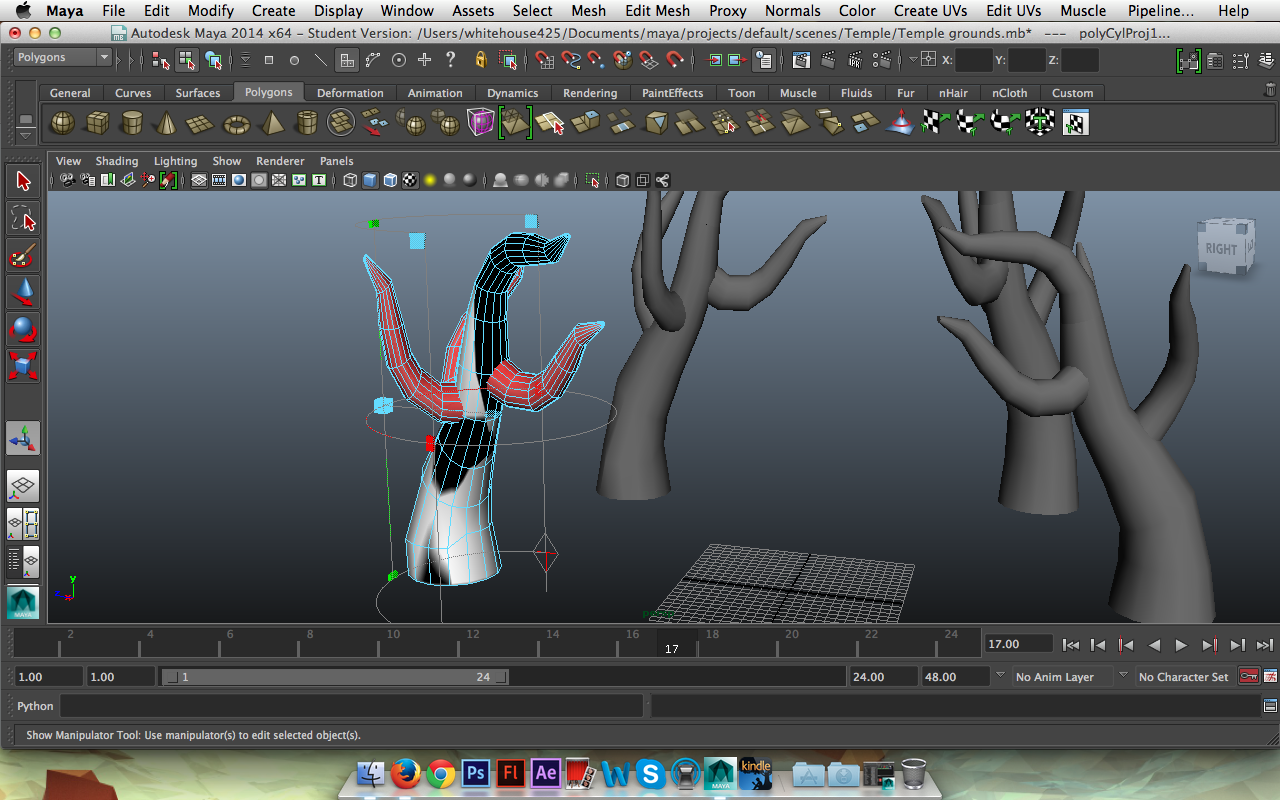The width and height of the screenshot is (1280, 800).
Task: Click the current frame field showing 17.00
Action: (x=1019, y=644)
